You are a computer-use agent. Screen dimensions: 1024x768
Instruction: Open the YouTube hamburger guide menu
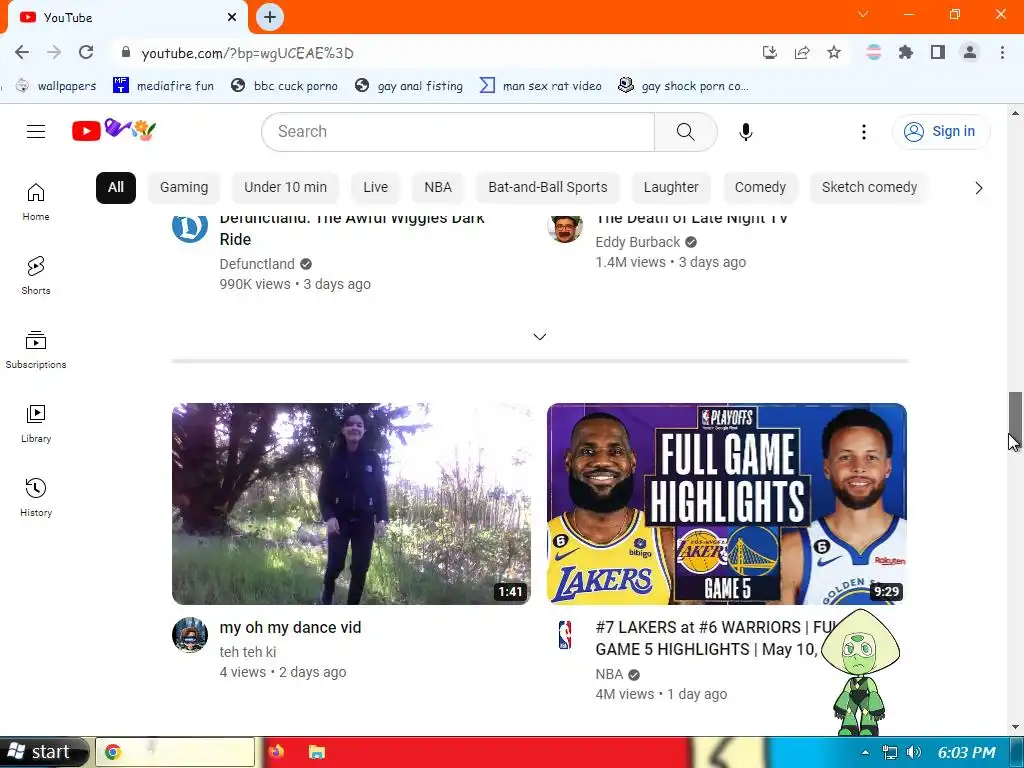(x=36, y=131)
